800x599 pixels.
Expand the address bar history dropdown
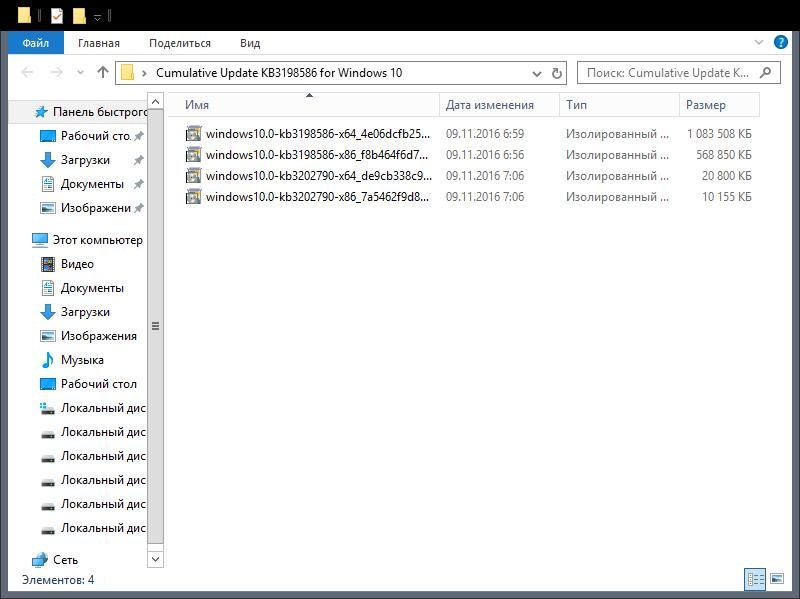click(x=537, y=73)
